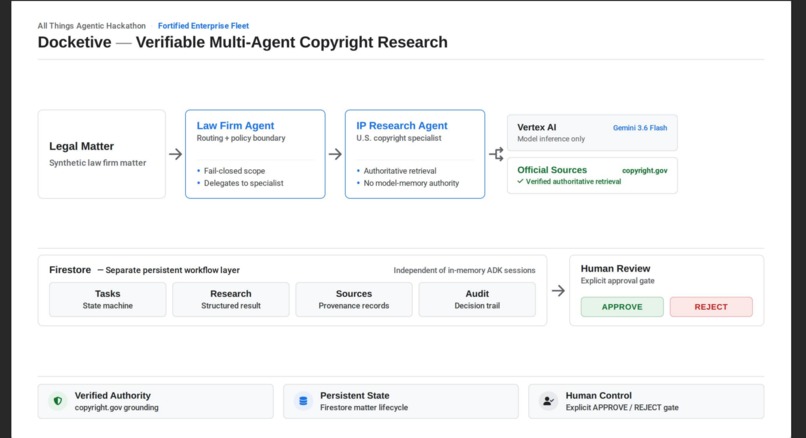Click the Explicit APPROVE / REJECT gate text

click(622, 408)
